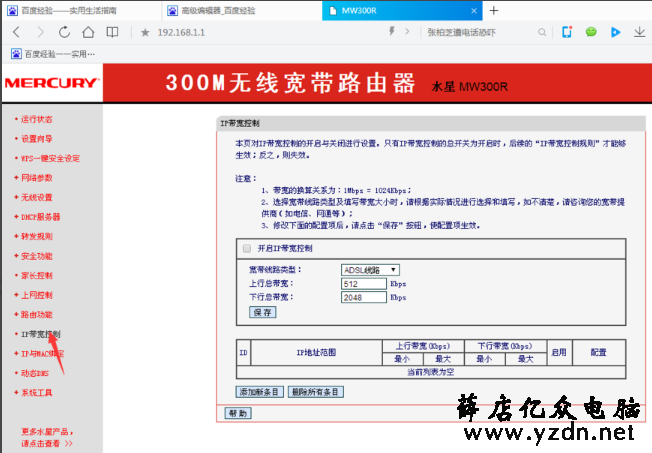Select IP带宽控制 in the sidebar
This screenshot has width=652, height=453.
pyautogui.click(x=40, y=334)
